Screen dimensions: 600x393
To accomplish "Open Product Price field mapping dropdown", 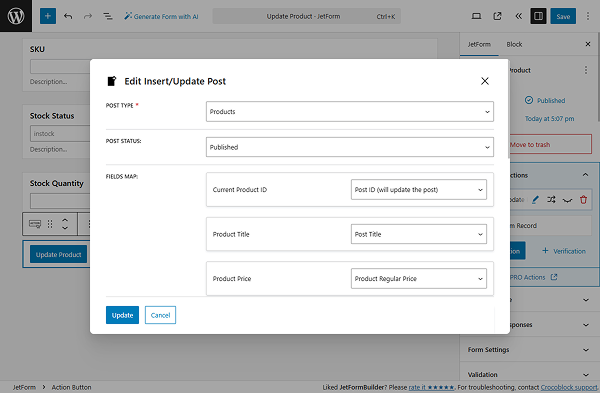I will coord(419,279).
